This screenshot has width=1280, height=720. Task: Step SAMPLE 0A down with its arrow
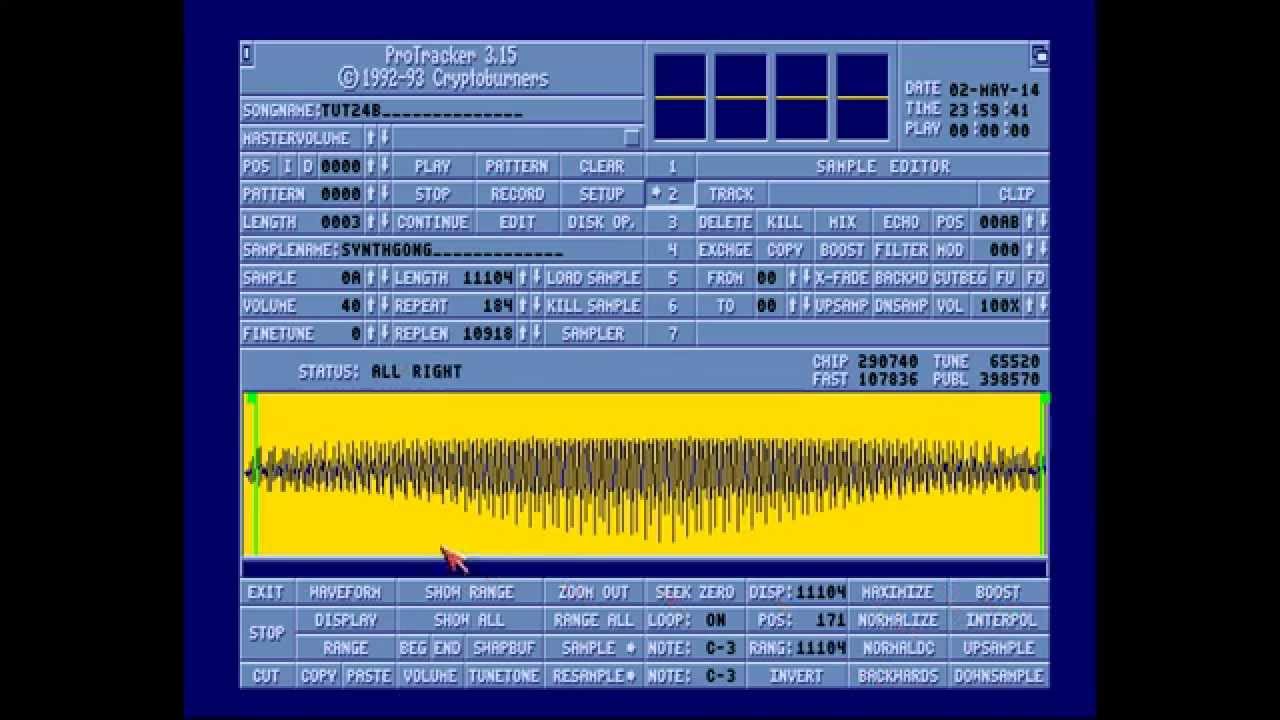click(x=385, y=278)
